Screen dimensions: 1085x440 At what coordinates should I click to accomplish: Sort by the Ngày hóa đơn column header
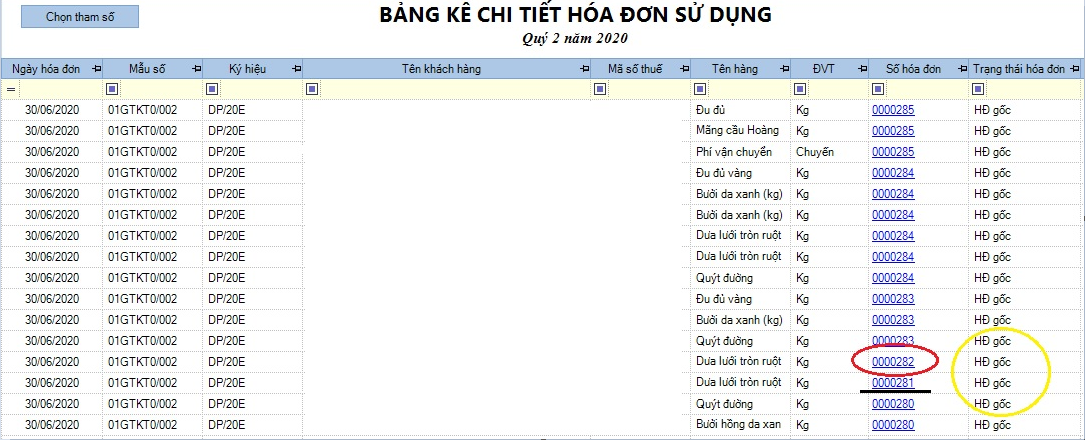[45, 69]
